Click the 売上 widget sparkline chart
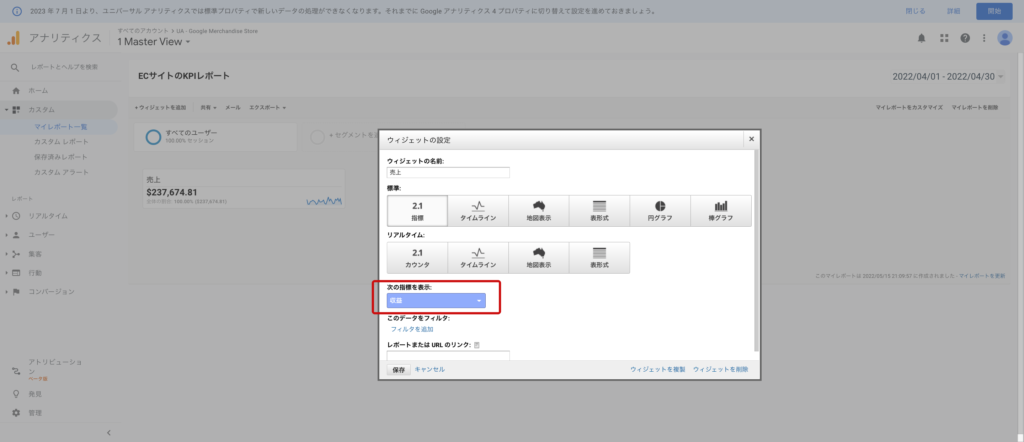The width and height of the screenshot is (1024, 442). pyautogui.click(x=324, y=201)
